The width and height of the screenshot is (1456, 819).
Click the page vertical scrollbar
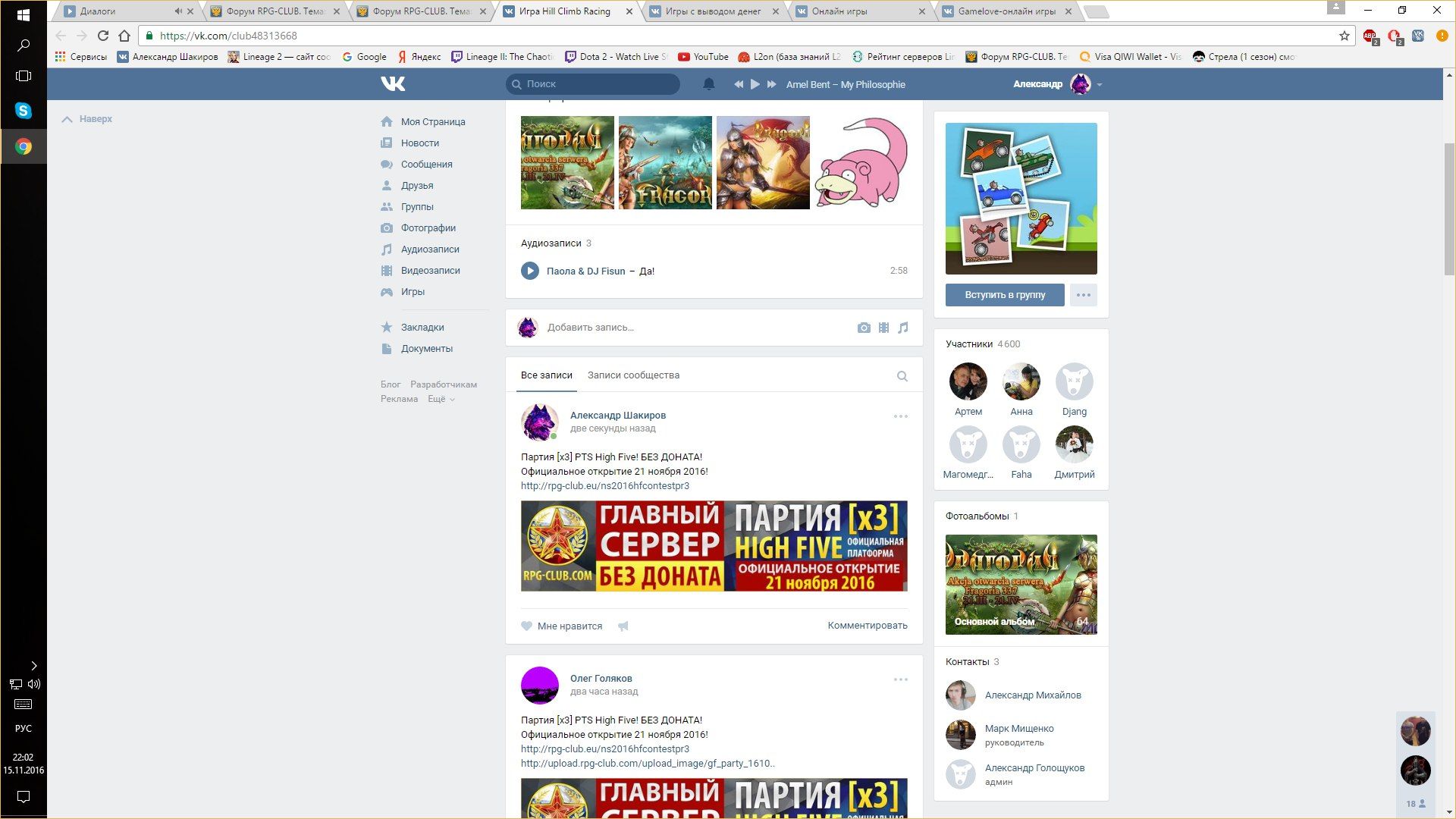pyautogui.click(x=1449, y=209)
